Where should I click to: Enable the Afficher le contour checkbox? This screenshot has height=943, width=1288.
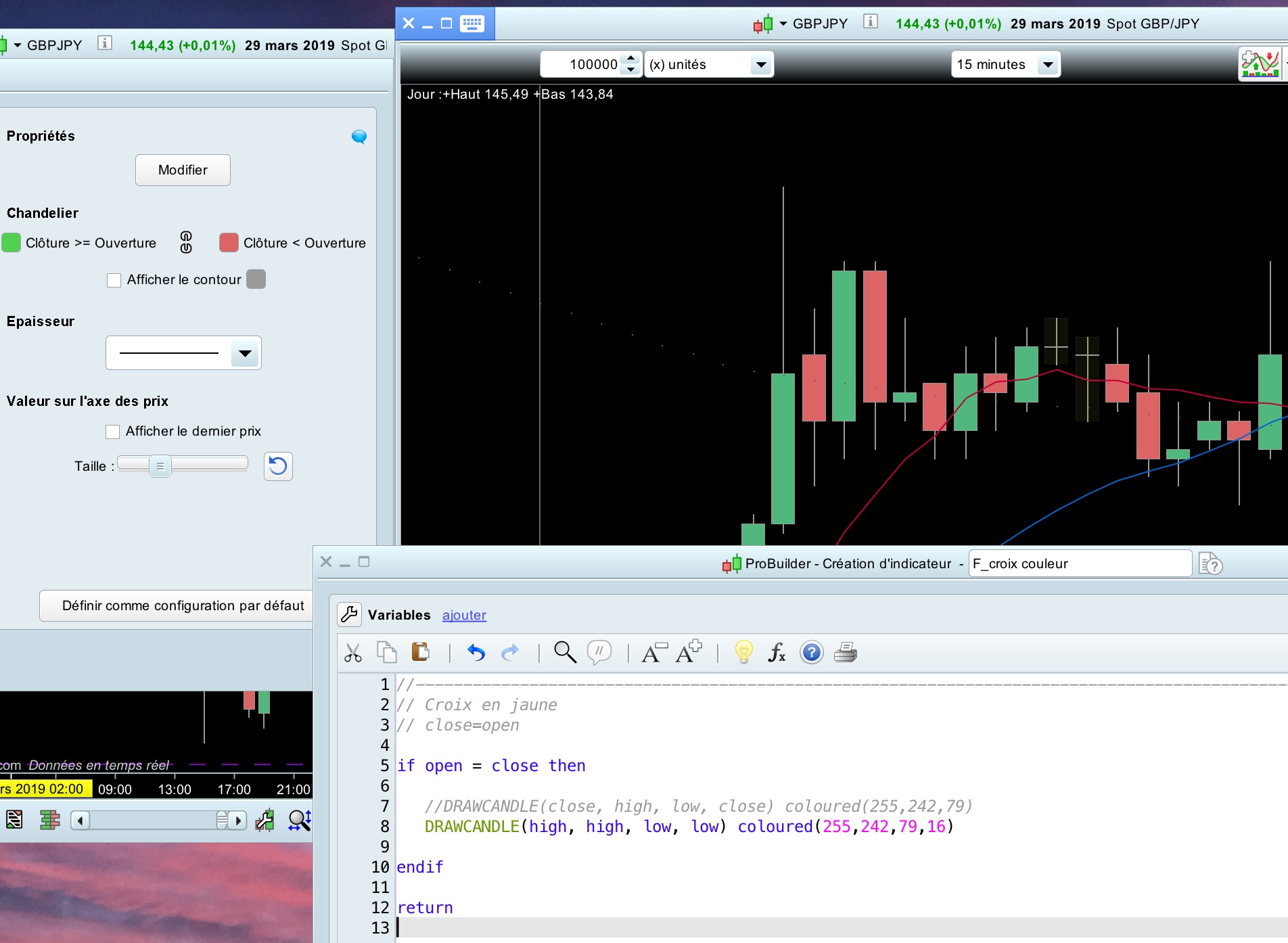114,280
